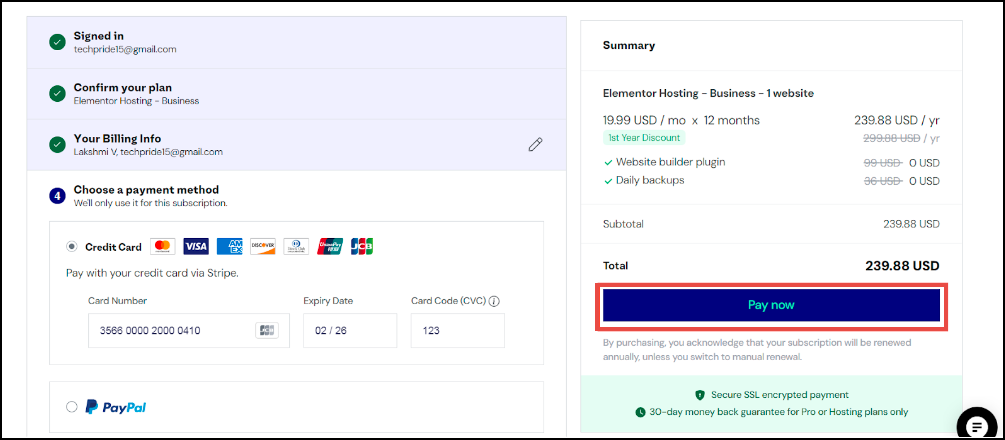Click the JCB card logo icon
The height and width of the screenshot is (440, 1005).
(x=362, y=246)
